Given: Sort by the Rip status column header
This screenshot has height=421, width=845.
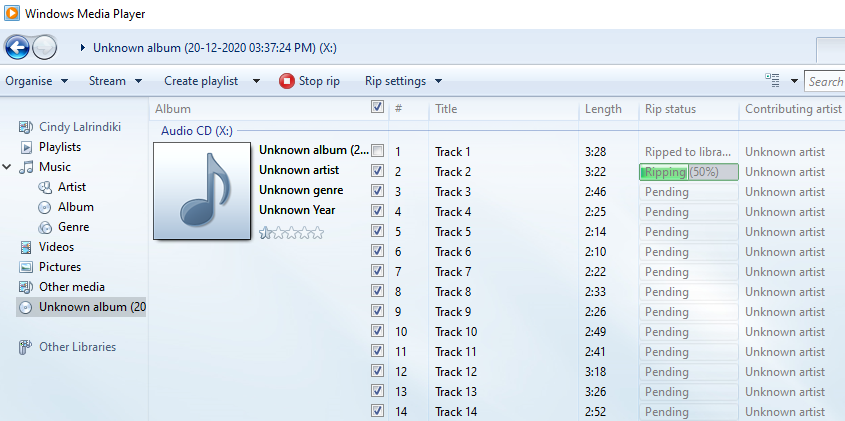Looking at the screenshot, I should pyautogui.click(x=670, y=109).
